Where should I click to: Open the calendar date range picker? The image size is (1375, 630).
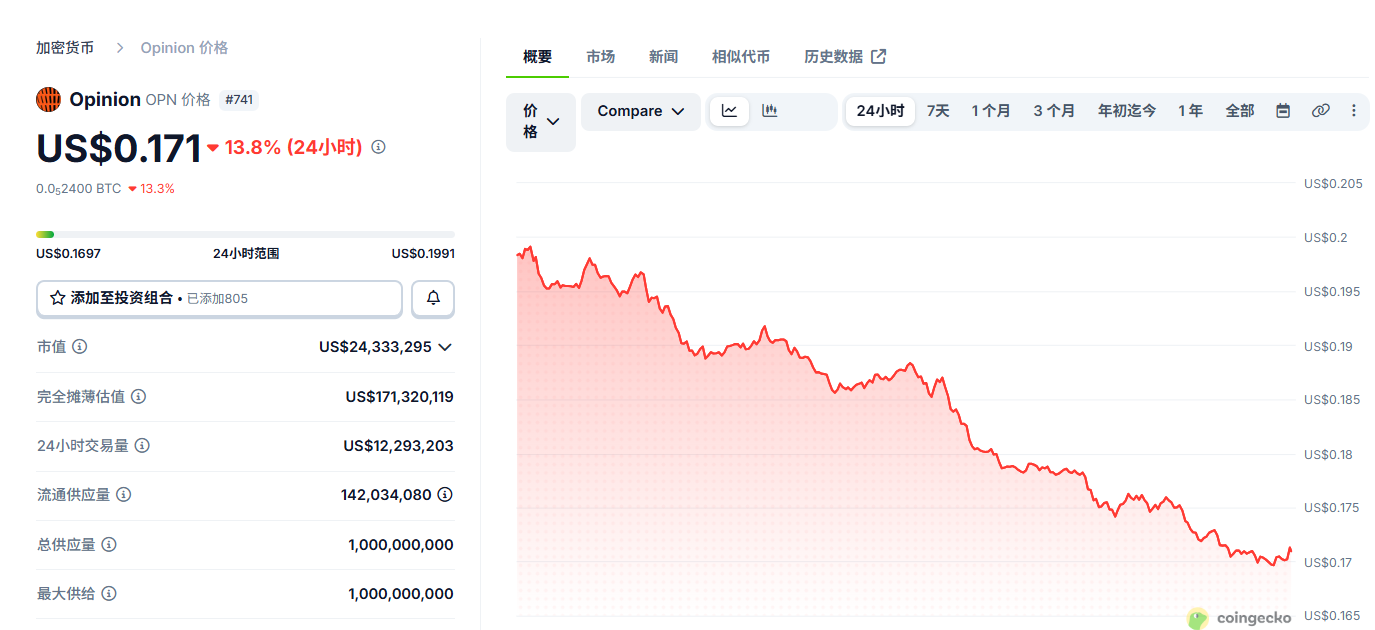pyautogui.click(x=1283, y=111)
